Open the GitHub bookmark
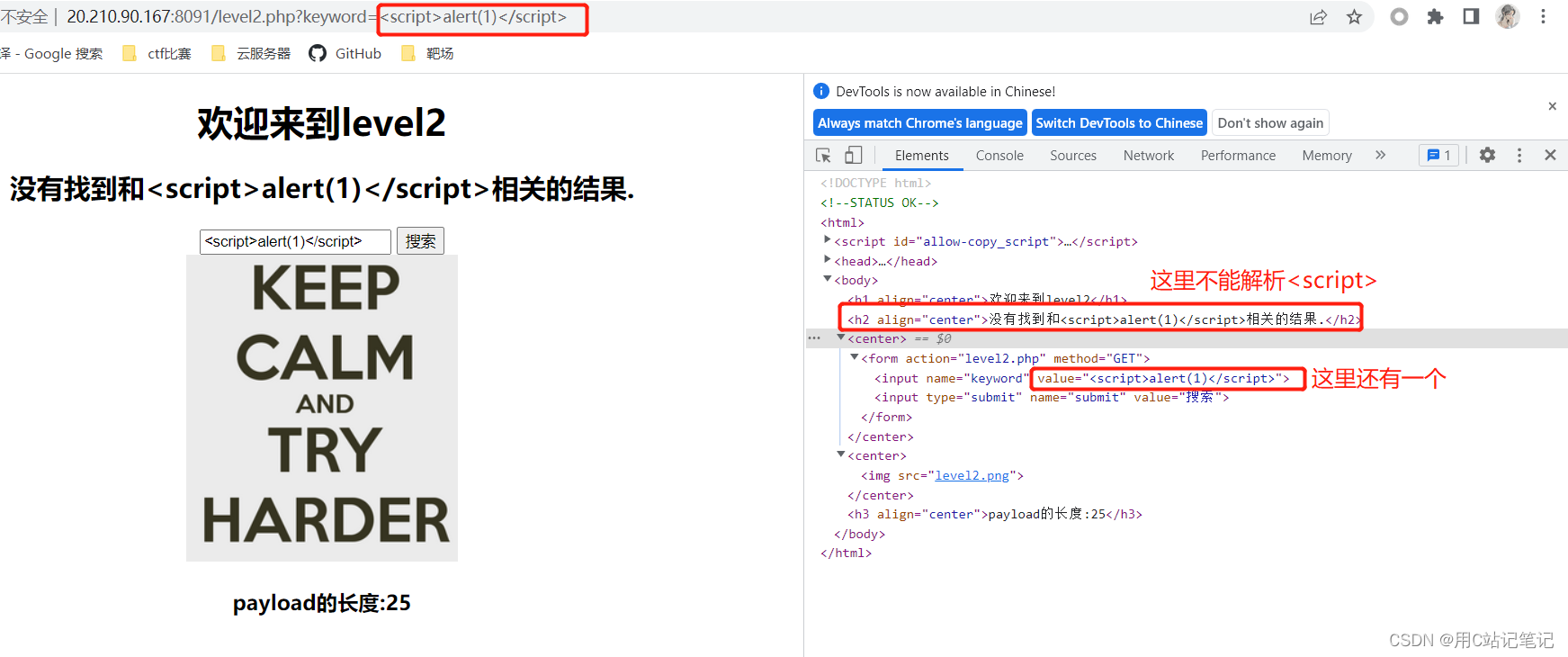1568x657 pixels. [x=345, y=53]
